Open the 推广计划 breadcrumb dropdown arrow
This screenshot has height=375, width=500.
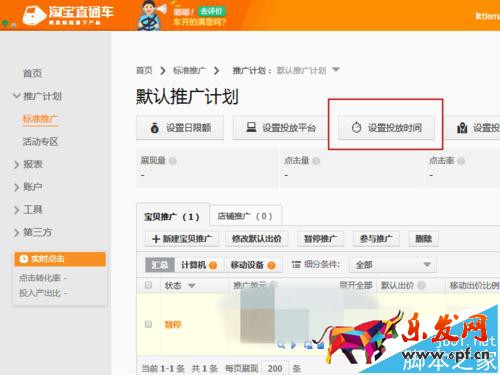(x=336, y=70)
